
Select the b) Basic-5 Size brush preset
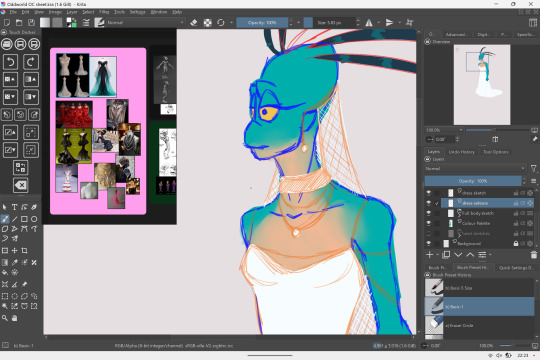[479, 288]
